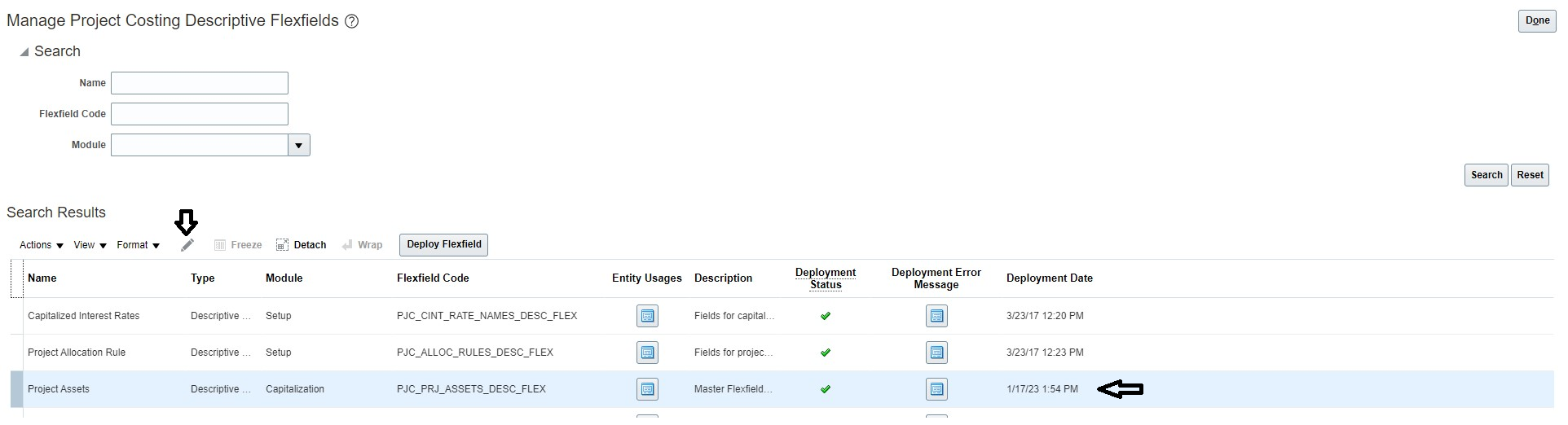View Deployment Error Message for Project Allocation Rule
Screen dimensions: 1568x425
coord(936,353)
